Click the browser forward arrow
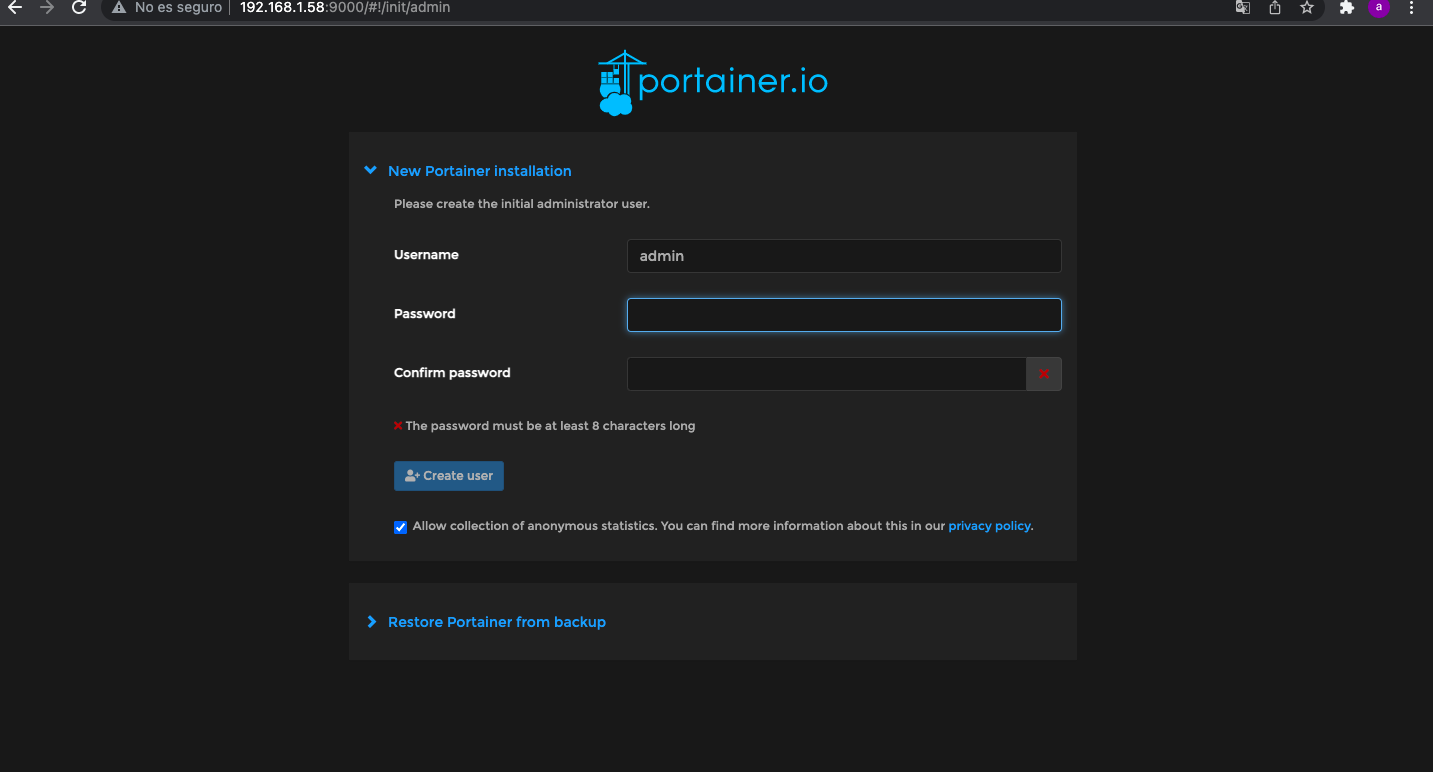The image size is (1433, 772). [47, 8]
